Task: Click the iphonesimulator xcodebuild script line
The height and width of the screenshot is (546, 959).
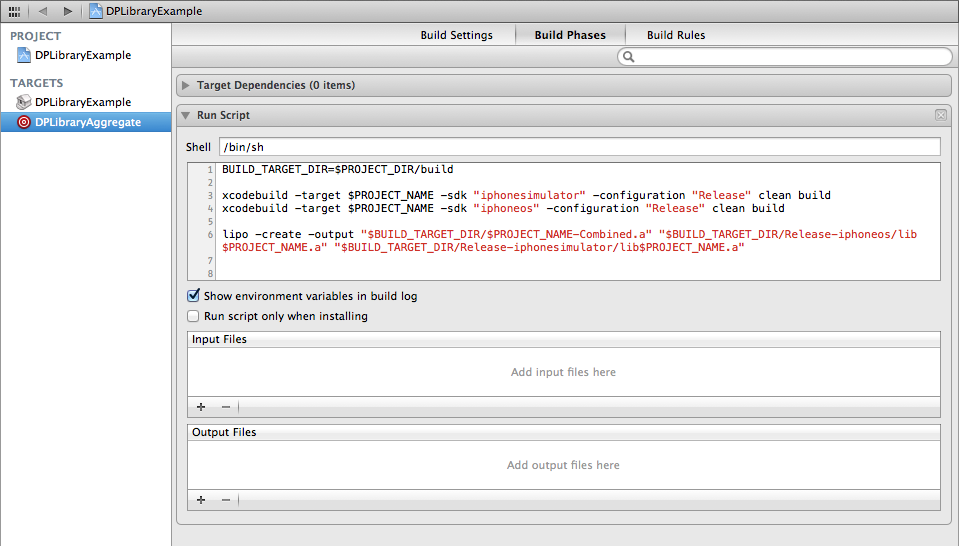Action: pos(526,196)
